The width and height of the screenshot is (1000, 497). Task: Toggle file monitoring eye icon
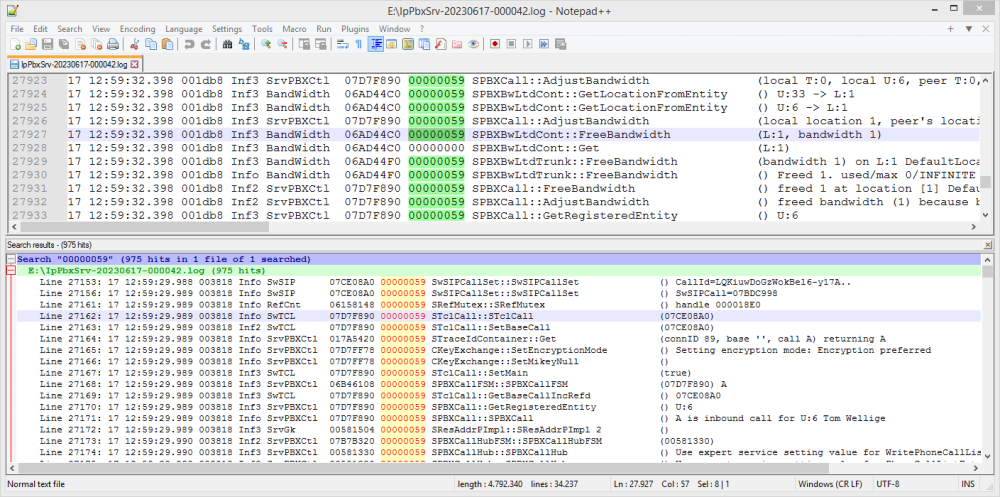coord(473,44)
